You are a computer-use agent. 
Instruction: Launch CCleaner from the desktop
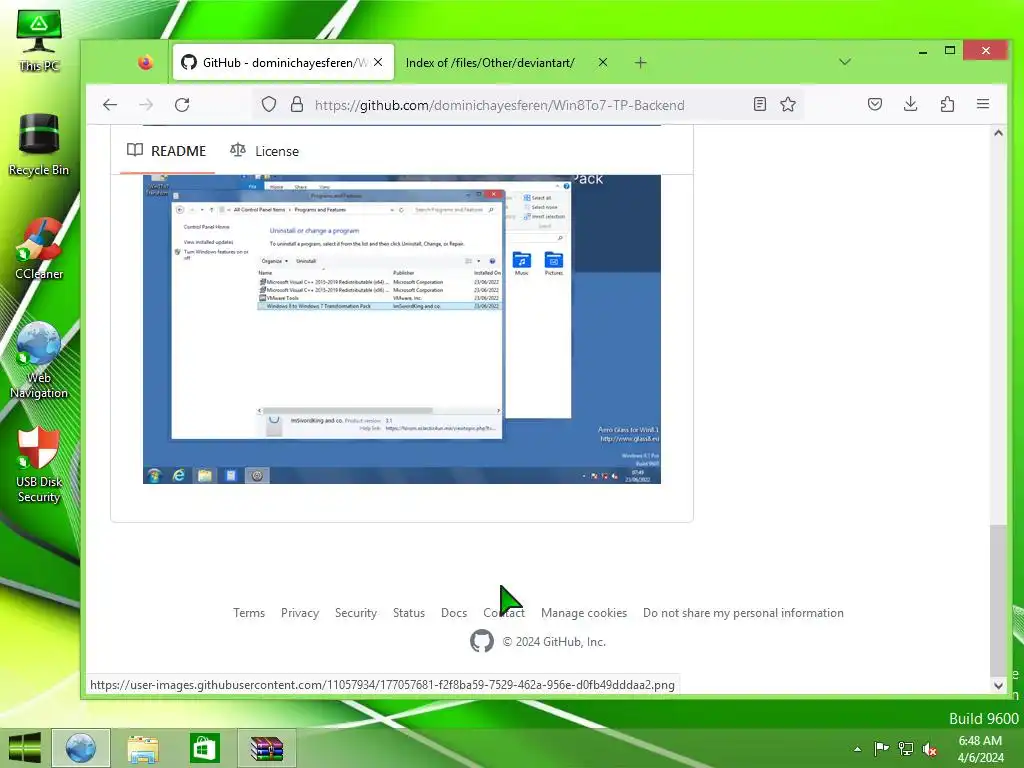coord(39,249)
